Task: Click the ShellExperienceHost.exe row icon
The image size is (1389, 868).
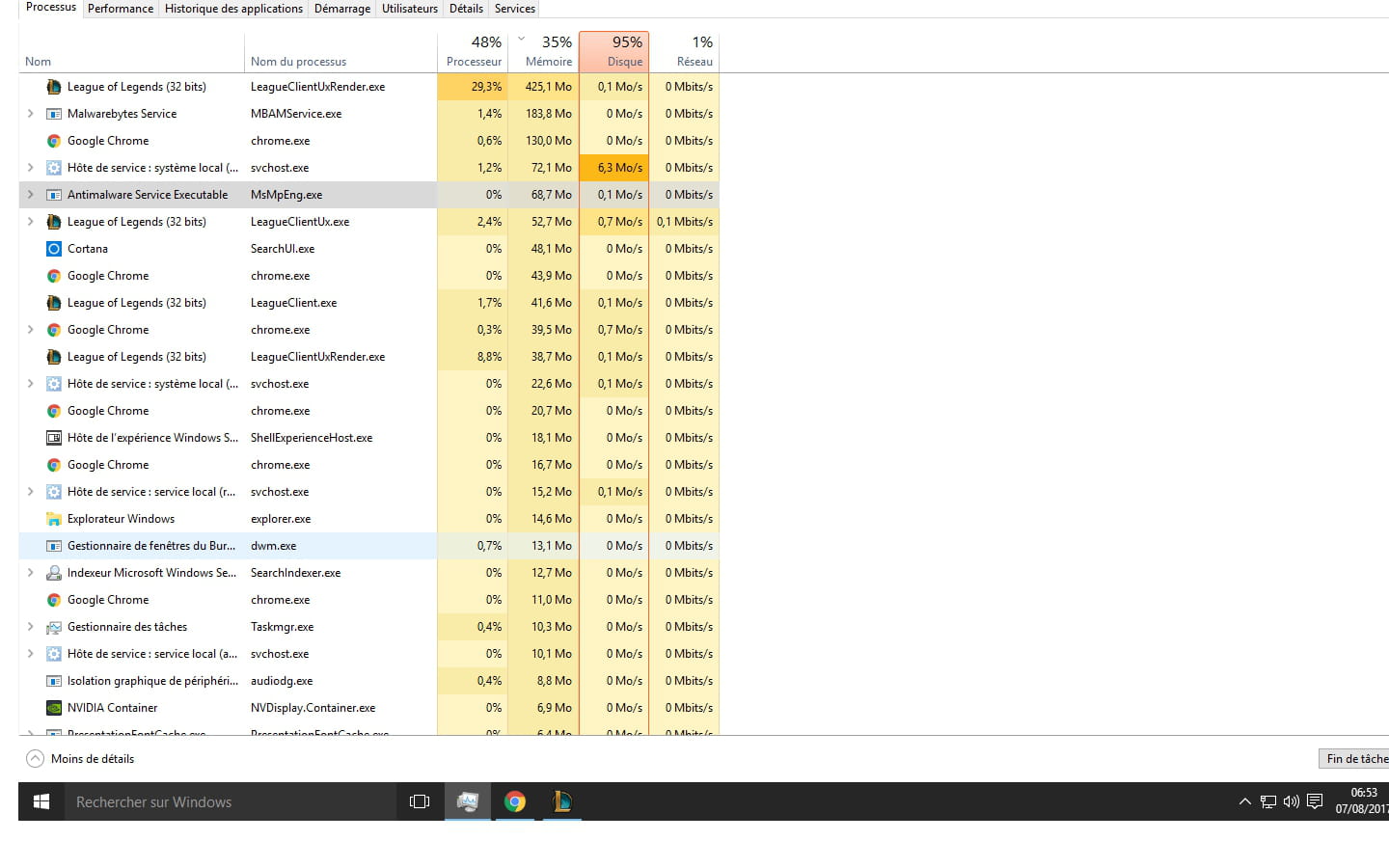Action: coord(54,438)
